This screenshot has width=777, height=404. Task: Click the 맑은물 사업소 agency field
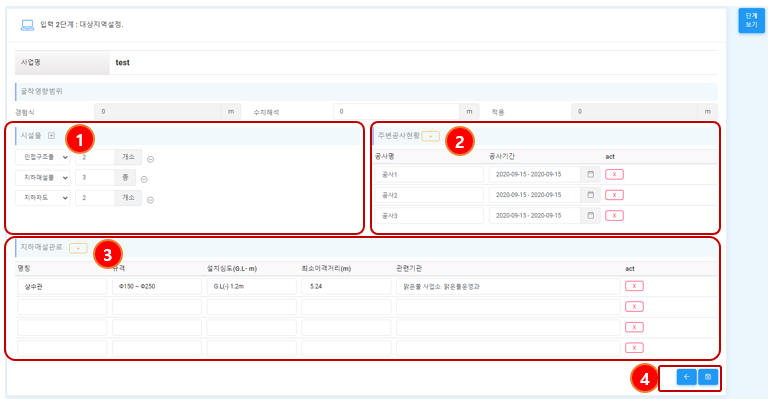point(508,287)
